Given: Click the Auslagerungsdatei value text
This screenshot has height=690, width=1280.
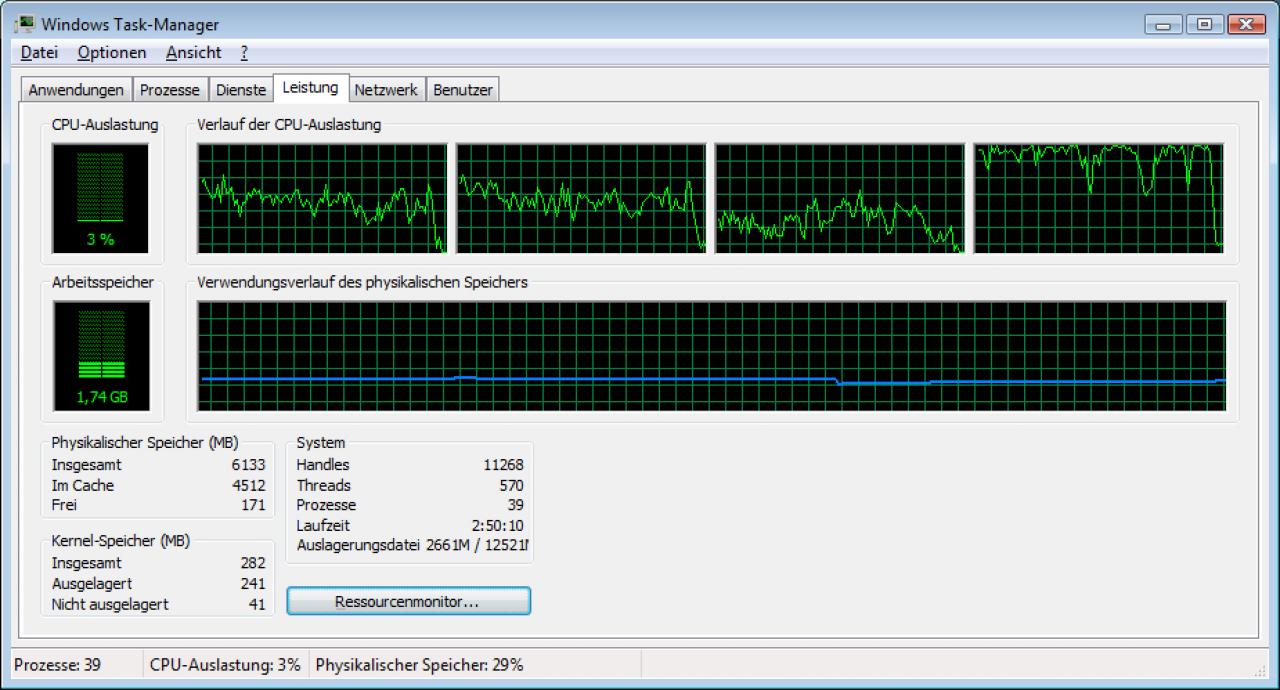Looking at the screenshot, I should pos(477,545).
